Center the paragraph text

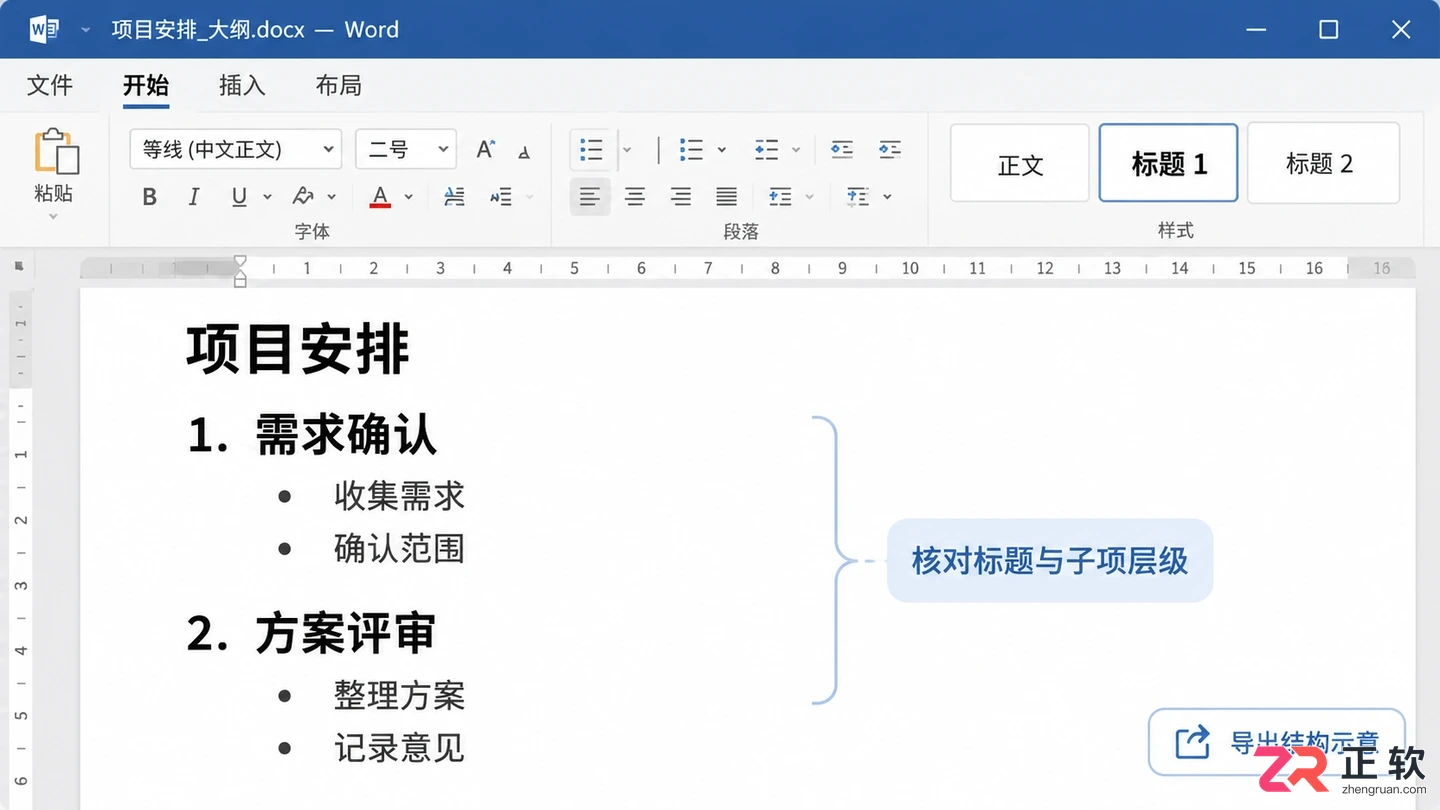coord(635,197)
